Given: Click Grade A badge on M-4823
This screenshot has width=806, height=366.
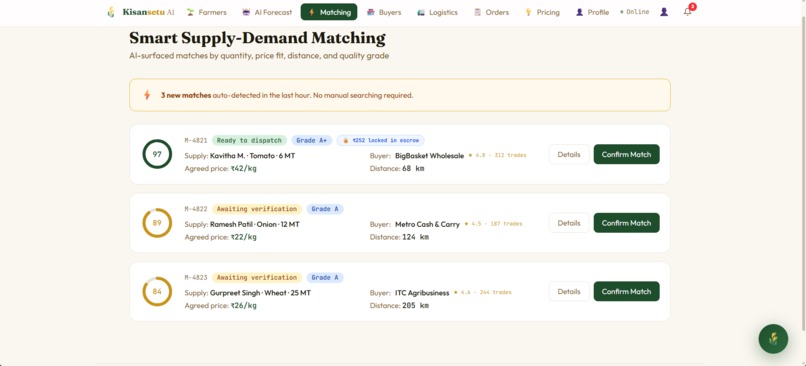Looking at the screenshot, I should 325,278.
